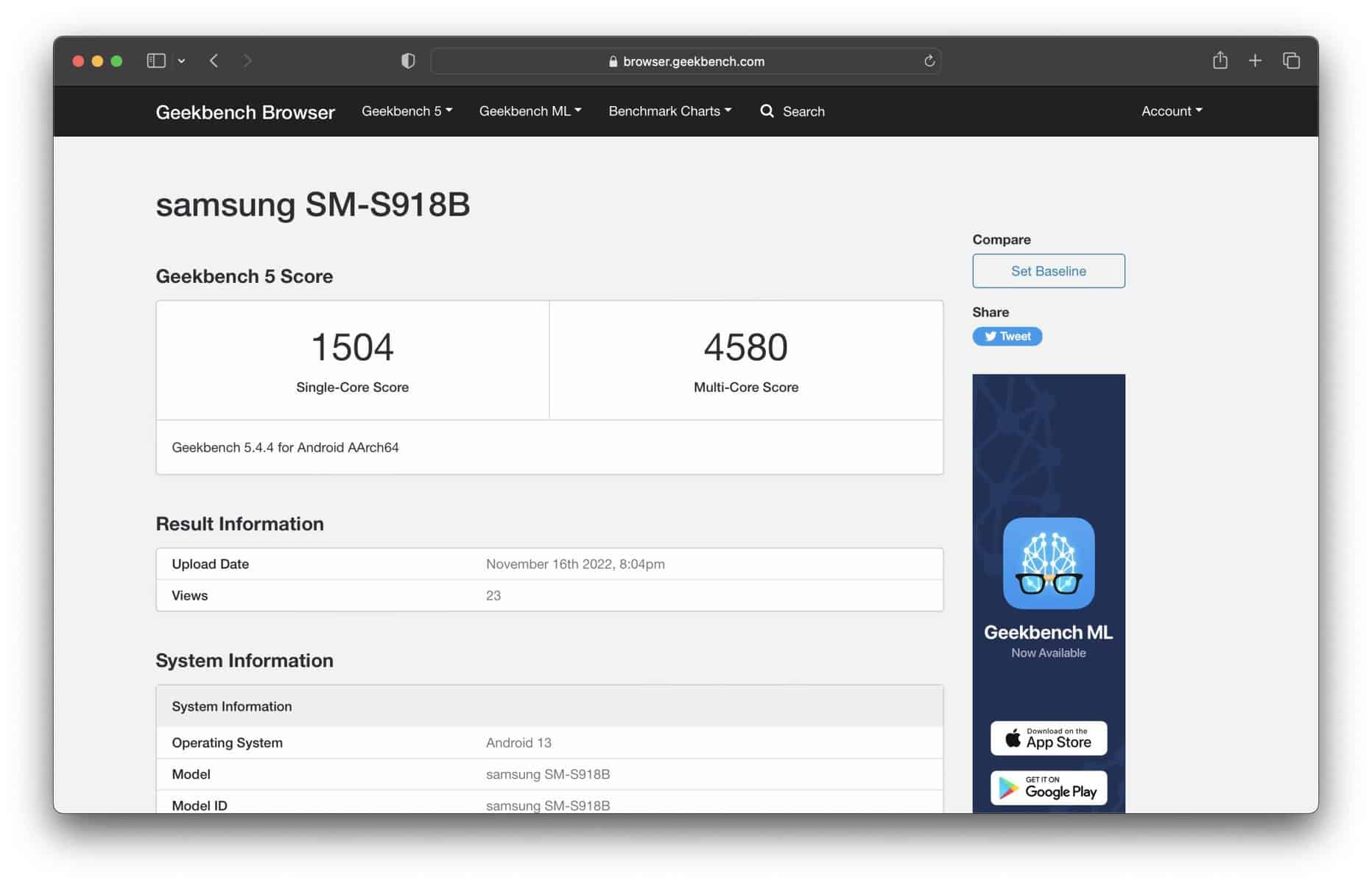Expand the Benchmark Charts dropdown
Image resolution: width=1372 pixels, height=884 pixels.
(669, 110)
